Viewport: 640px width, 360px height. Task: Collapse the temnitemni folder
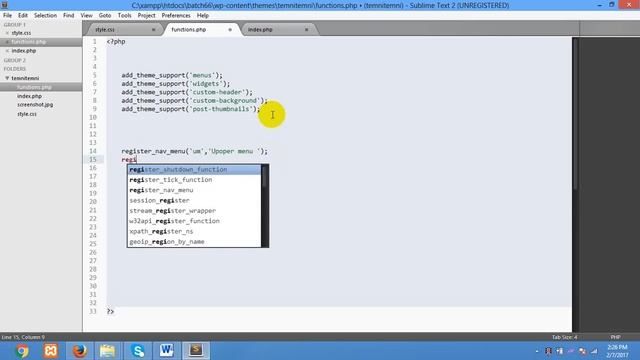7,78
